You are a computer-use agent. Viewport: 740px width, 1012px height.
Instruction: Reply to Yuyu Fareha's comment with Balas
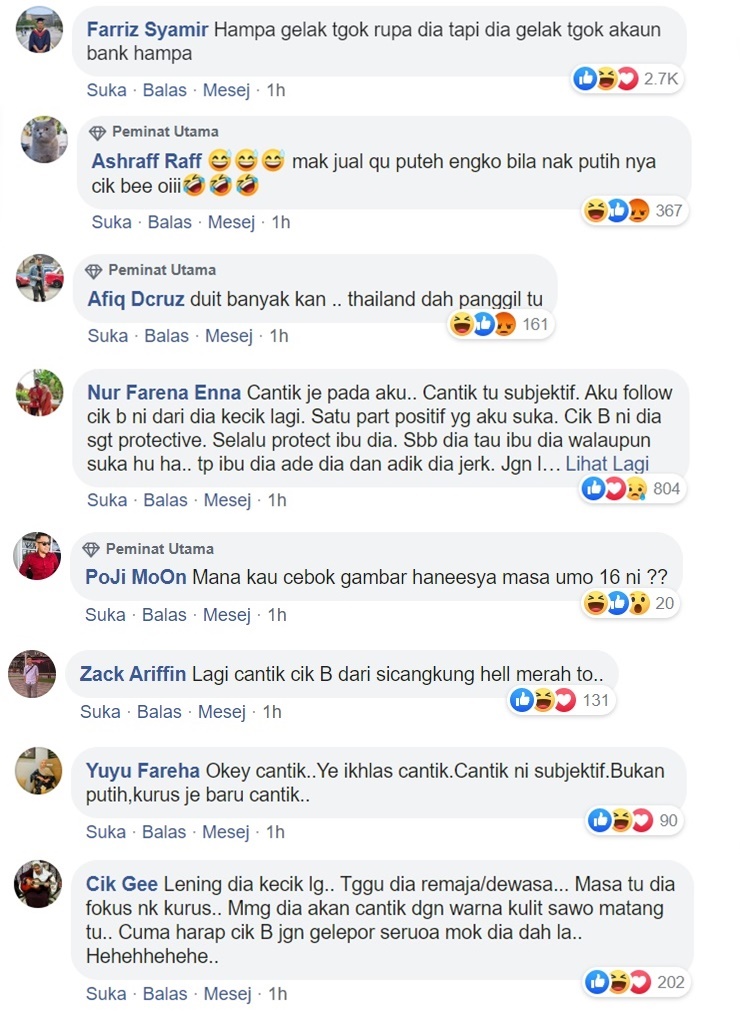tap(164, 832)
